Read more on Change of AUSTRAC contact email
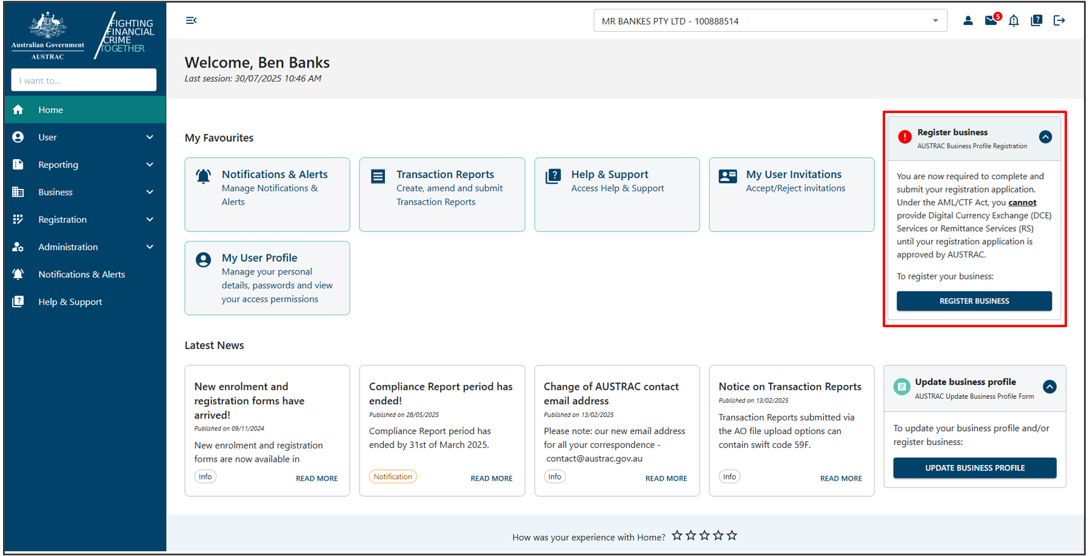This screenshot has height=556, width=1090. click(666, 478)
